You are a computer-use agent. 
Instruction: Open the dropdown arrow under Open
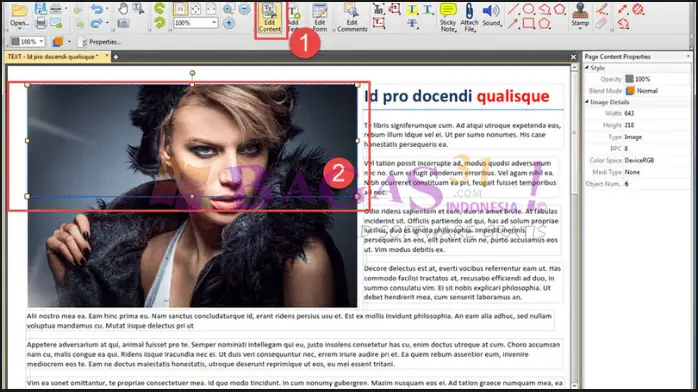click(x=19, y=29)
